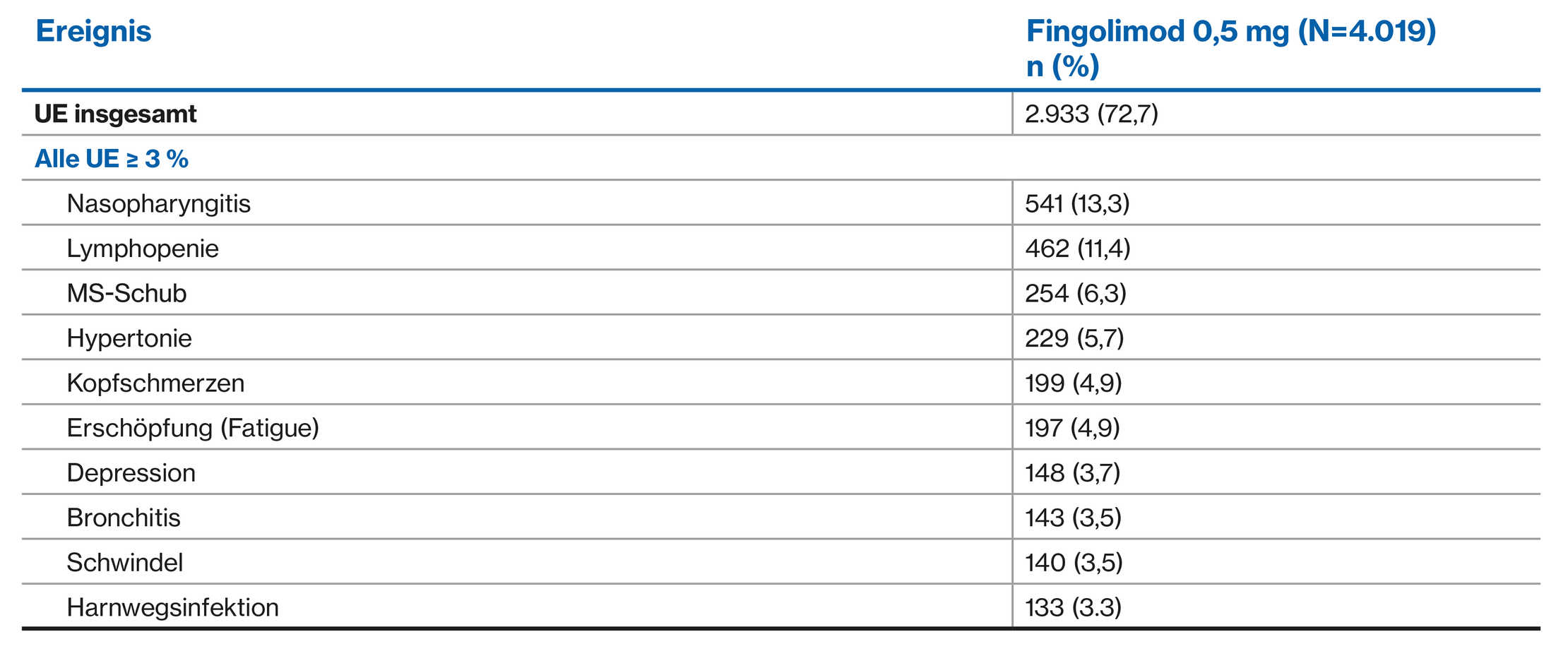Select the Schwindel row label
The height and width of the screenshot is (656, 1568).
coord(125,563)
